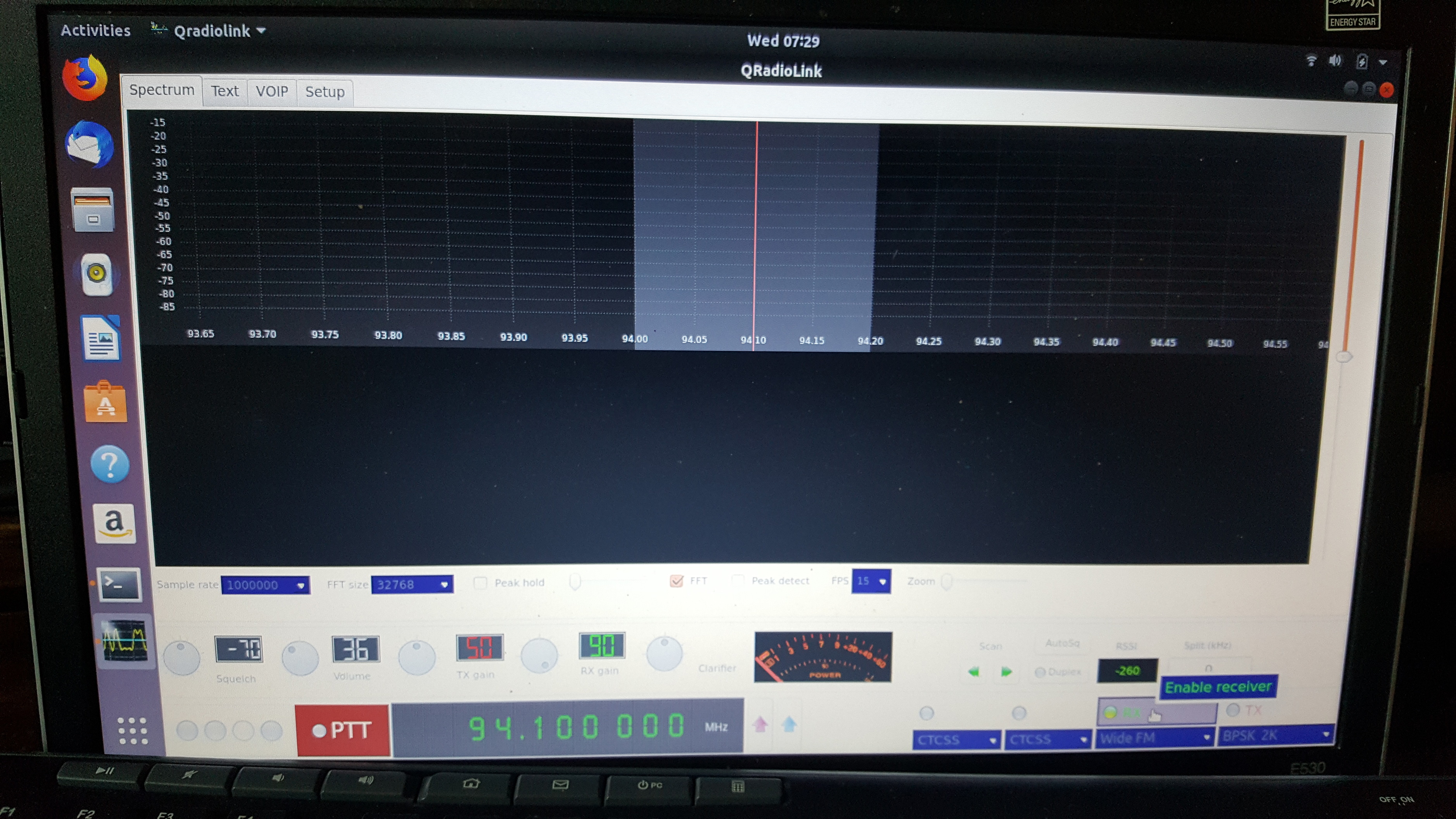Click the 94.00 frequency axis label
Screen dimensions: 1456x819
635,339
